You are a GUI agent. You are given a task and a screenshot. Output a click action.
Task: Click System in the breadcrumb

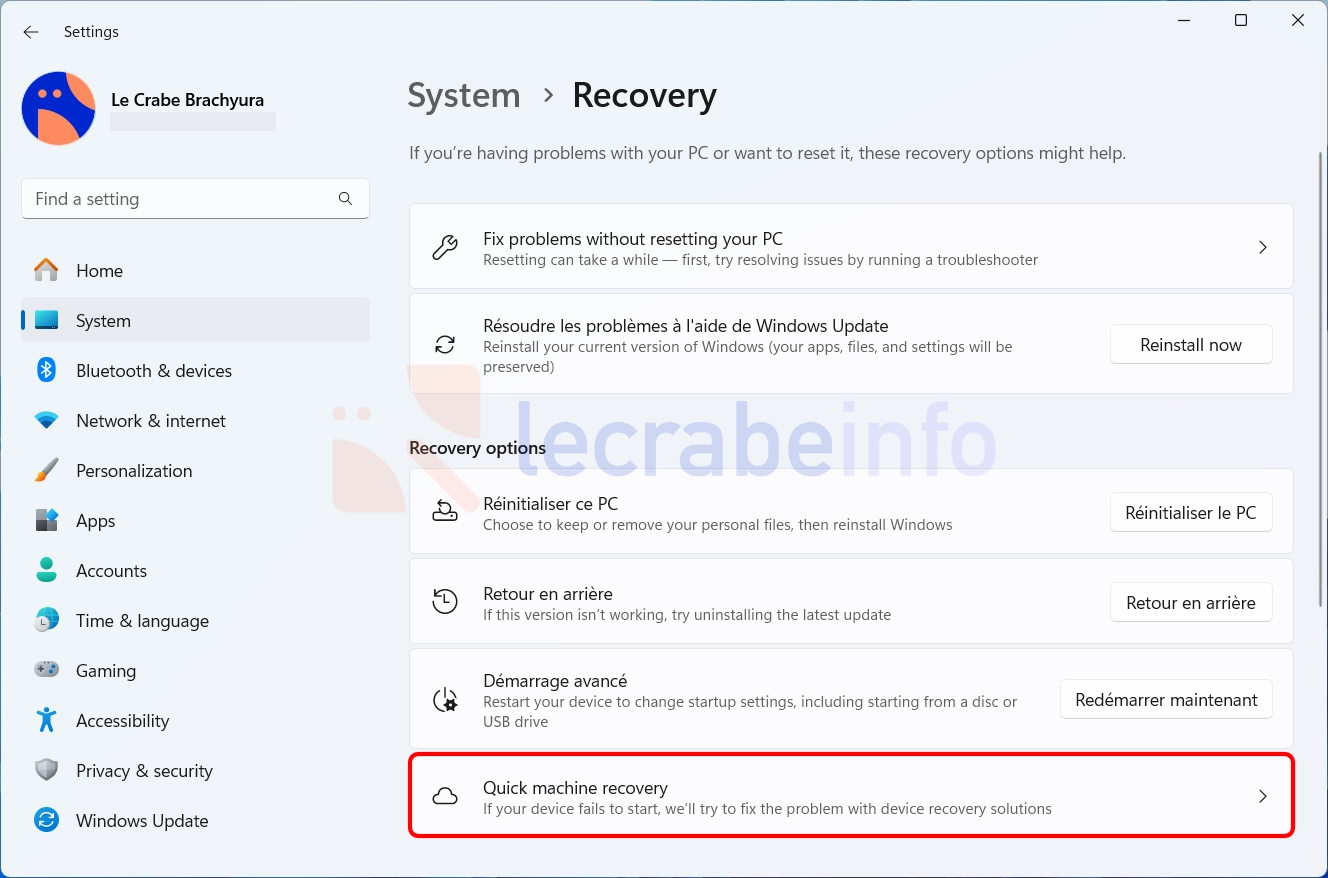[464, 96]
